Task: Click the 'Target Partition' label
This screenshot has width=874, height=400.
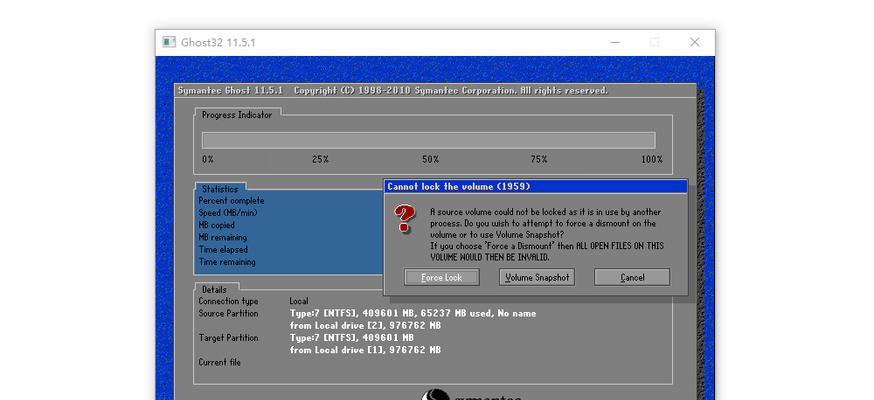Action: (228, 338)
